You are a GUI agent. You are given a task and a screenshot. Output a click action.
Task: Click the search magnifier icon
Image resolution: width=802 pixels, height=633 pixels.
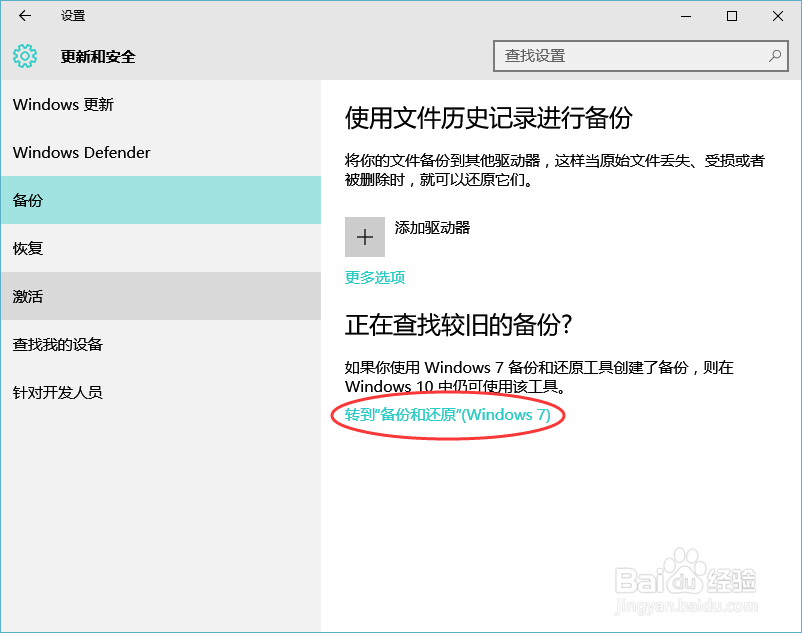[x=775, y=56]
